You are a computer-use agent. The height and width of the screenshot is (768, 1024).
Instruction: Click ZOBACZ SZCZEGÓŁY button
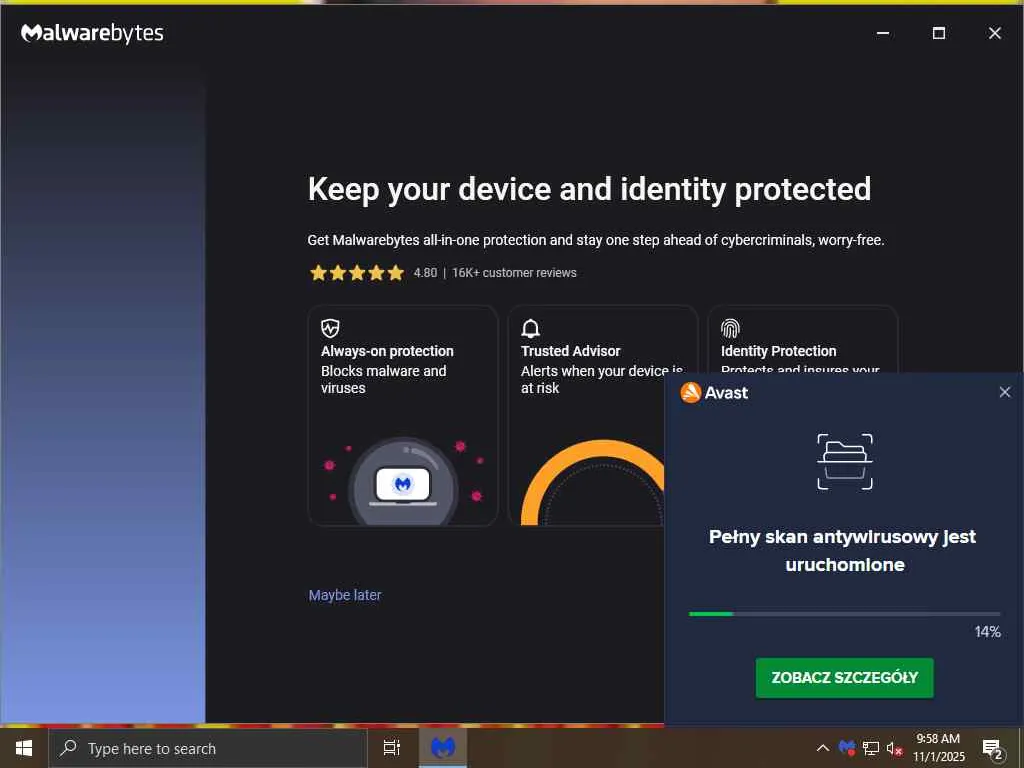click(844, 678)
